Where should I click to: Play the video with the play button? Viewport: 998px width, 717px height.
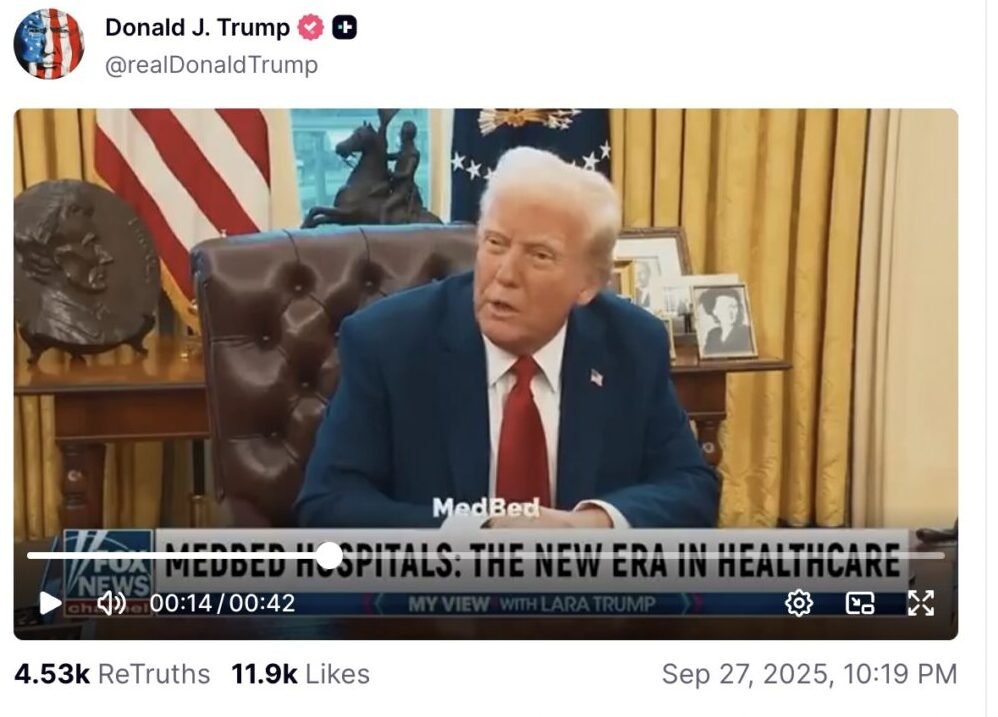pos(50,603)
